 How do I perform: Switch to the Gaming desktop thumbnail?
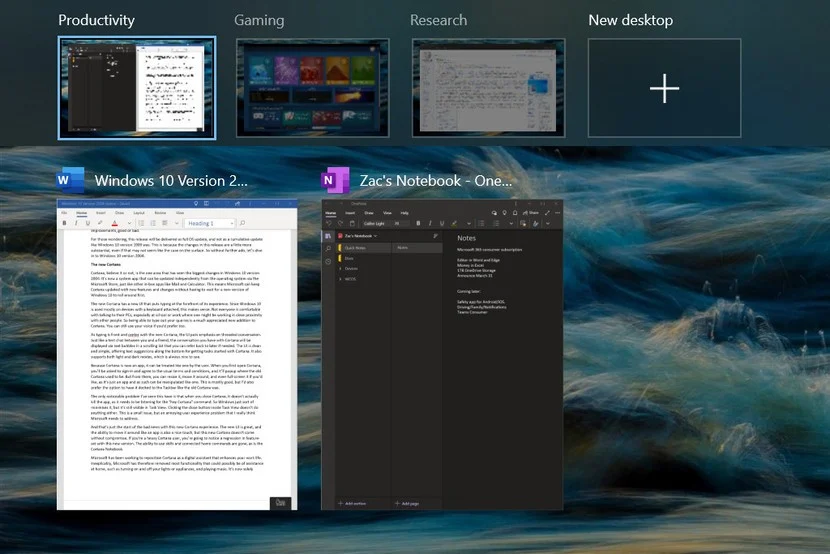coord(312,88)
